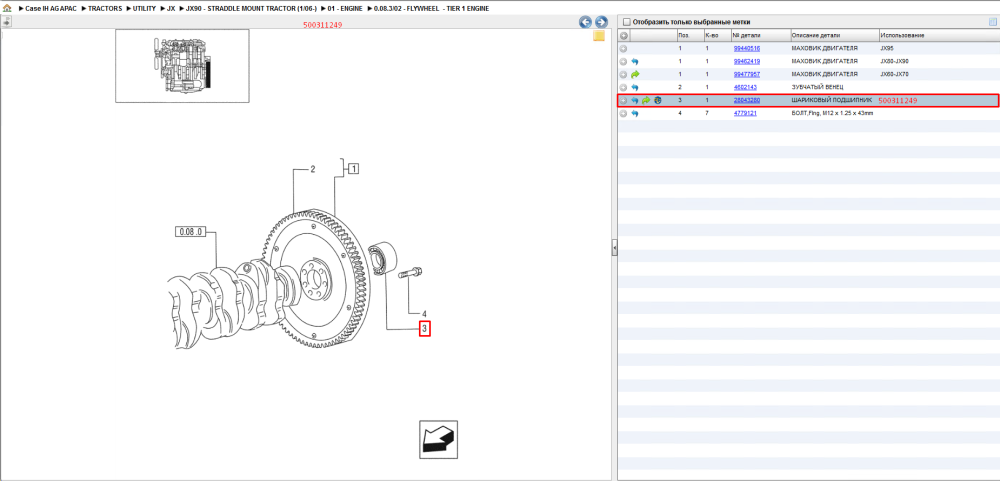
Task: Select callout 2 in the flywheel diagram
Action: click(x=313, y=170)
